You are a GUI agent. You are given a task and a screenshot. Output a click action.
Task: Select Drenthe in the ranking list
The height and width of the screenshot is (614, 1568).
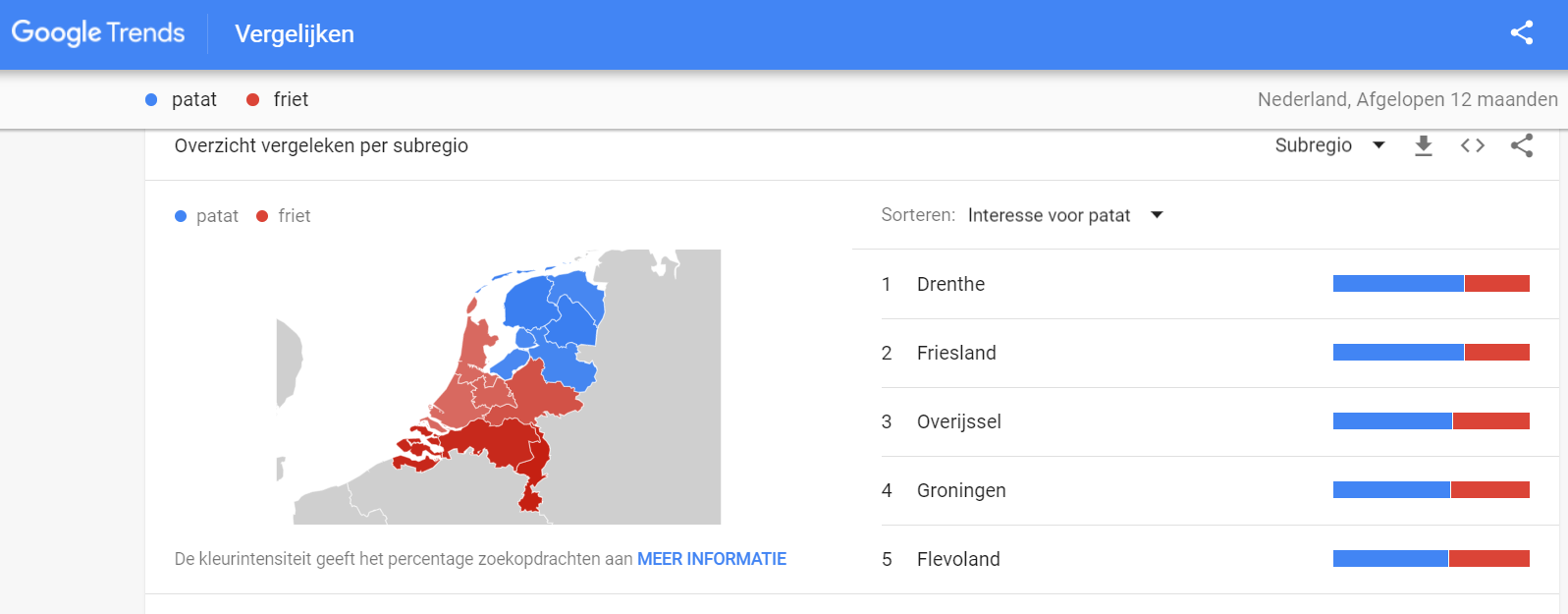pos(950,284)
